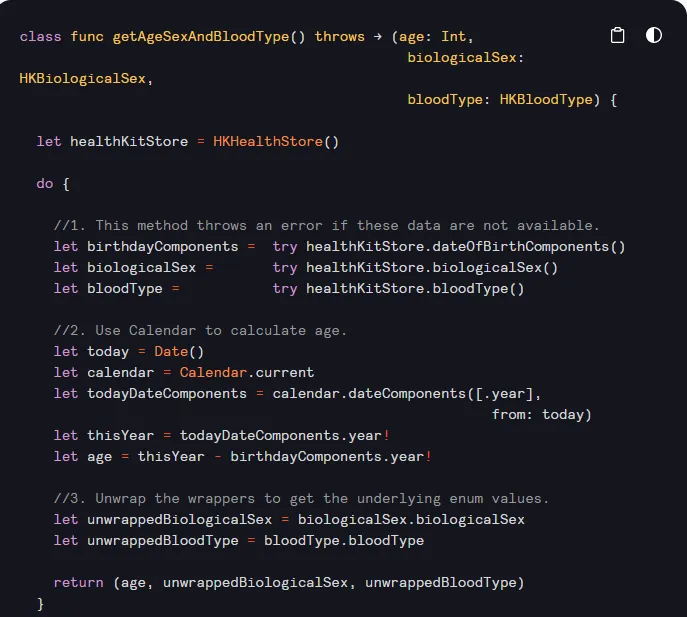Click the 'throws' keyword in signature
687x617 pixels.
point(340,36)
